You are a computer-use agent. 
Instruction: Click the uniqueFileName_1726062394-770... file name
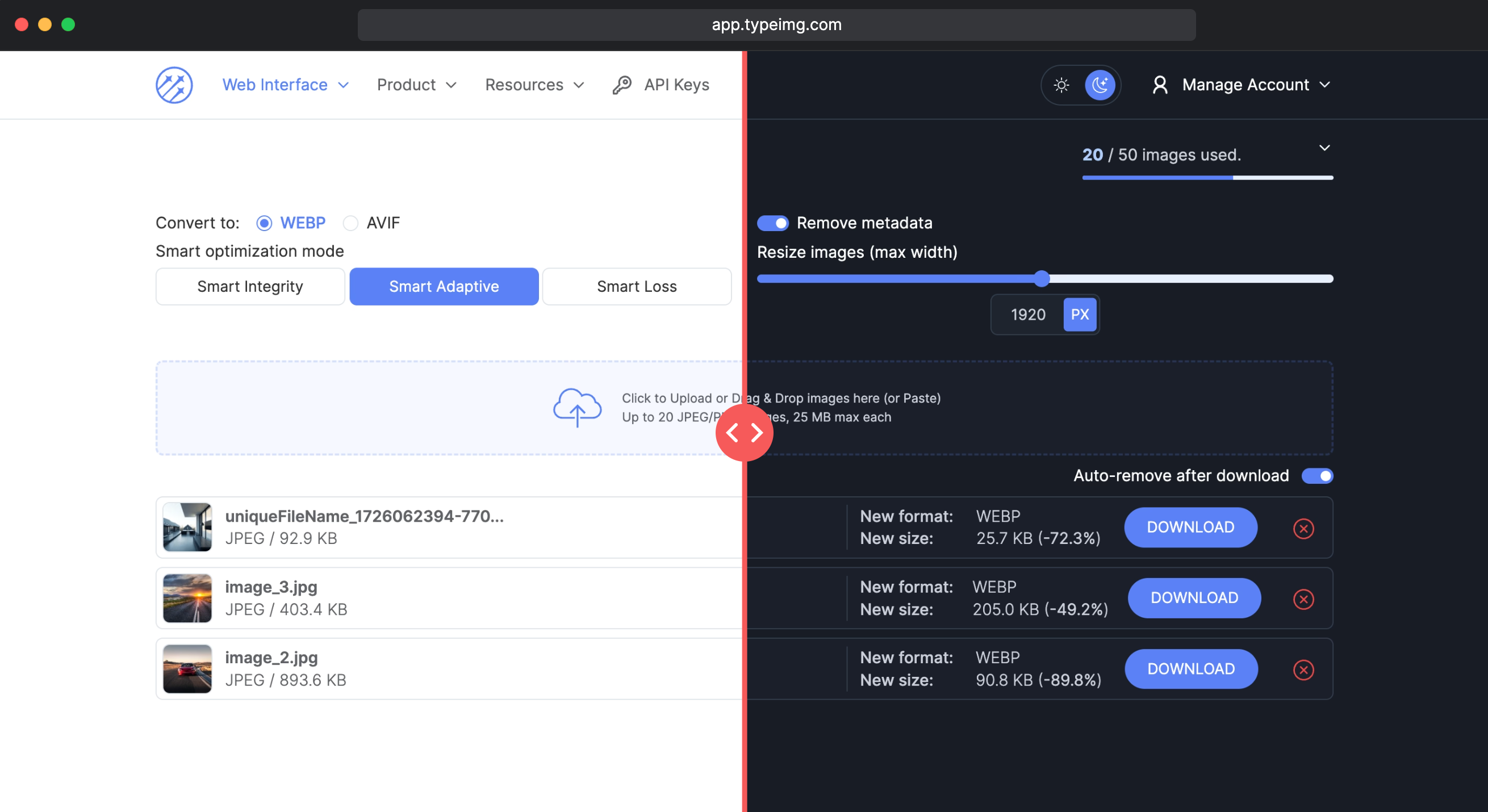[365, 516]
